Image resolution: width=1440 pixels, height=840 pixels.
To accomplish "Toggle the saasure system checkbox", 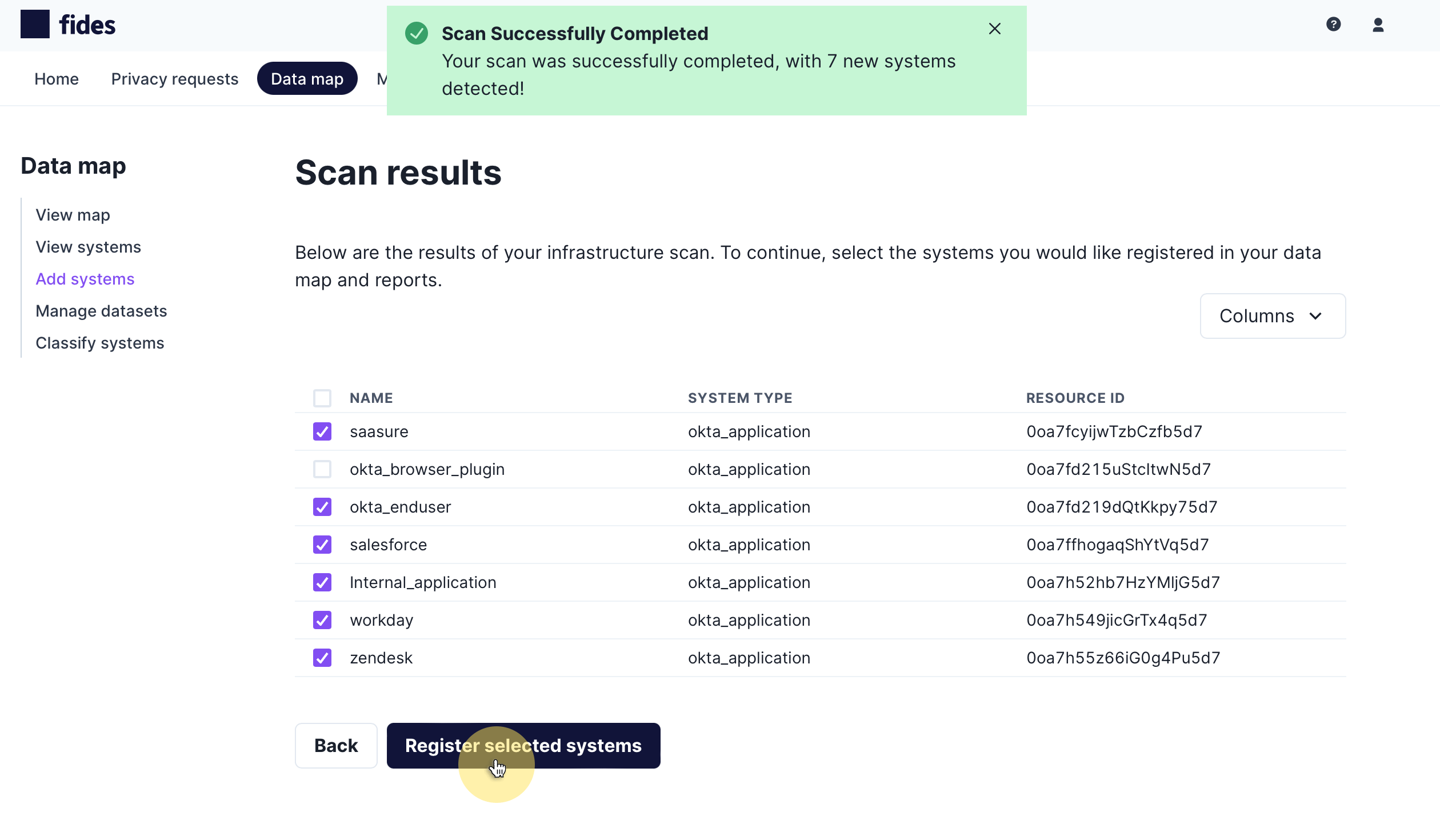I will [323, 431].
